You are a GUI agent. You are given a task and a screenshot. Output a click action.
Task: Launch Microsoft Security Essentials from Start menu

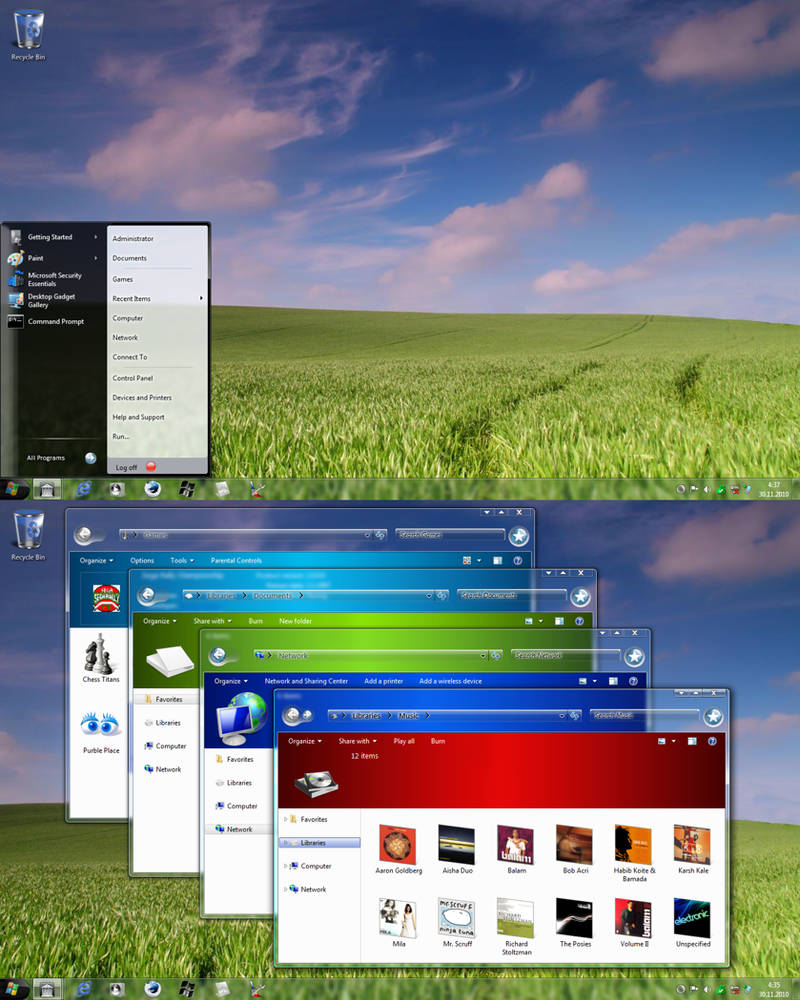tap(54, 279)
